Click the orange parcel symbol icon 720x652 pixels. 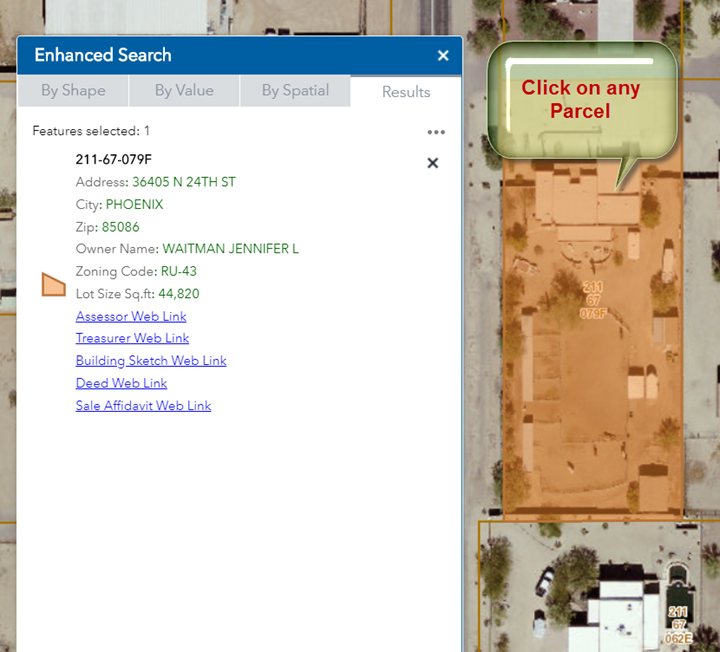[54, 284]
